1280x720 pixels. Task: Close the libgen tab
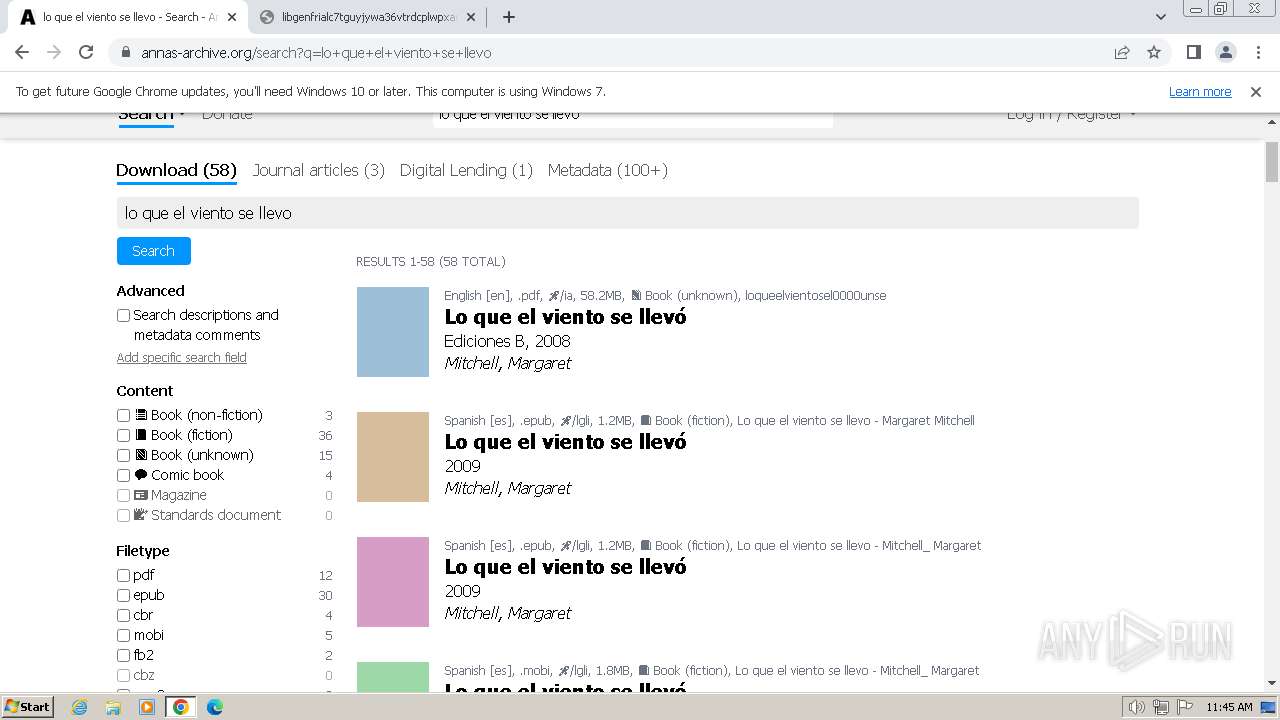471,17
